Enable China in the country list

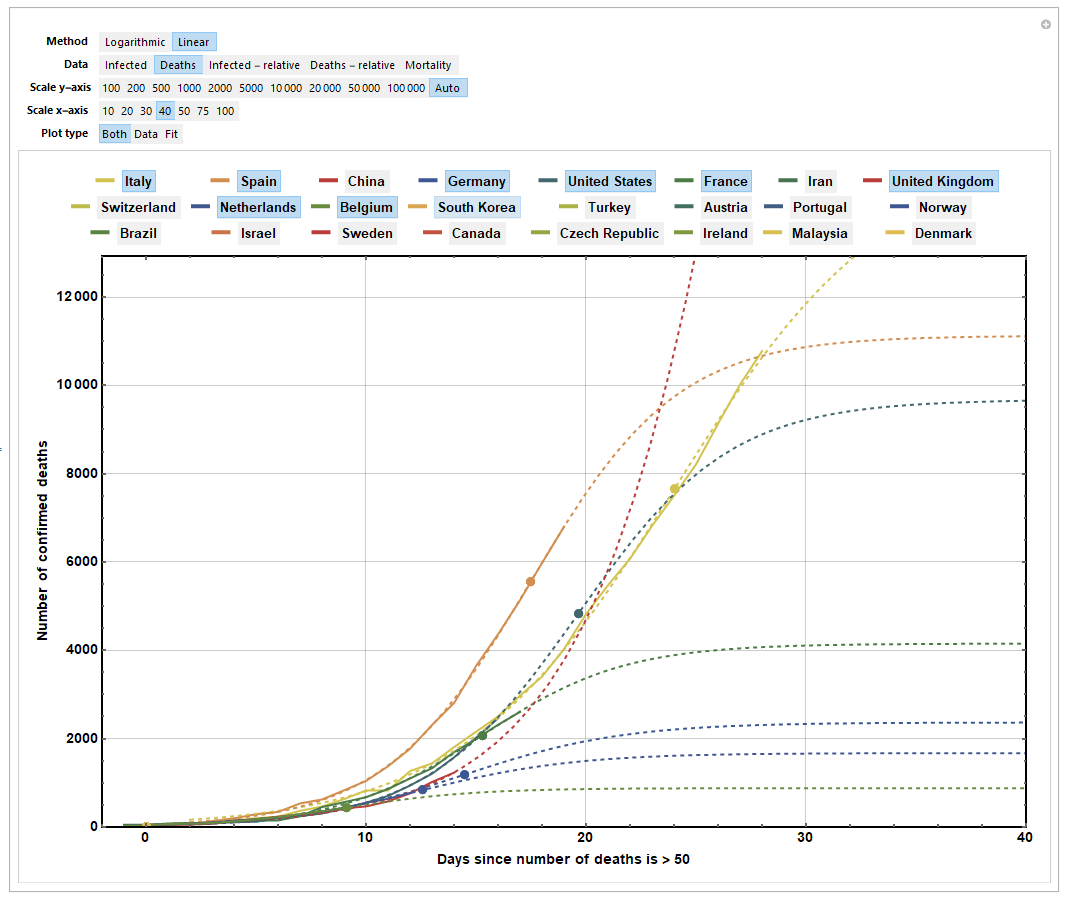pos(365,181)
